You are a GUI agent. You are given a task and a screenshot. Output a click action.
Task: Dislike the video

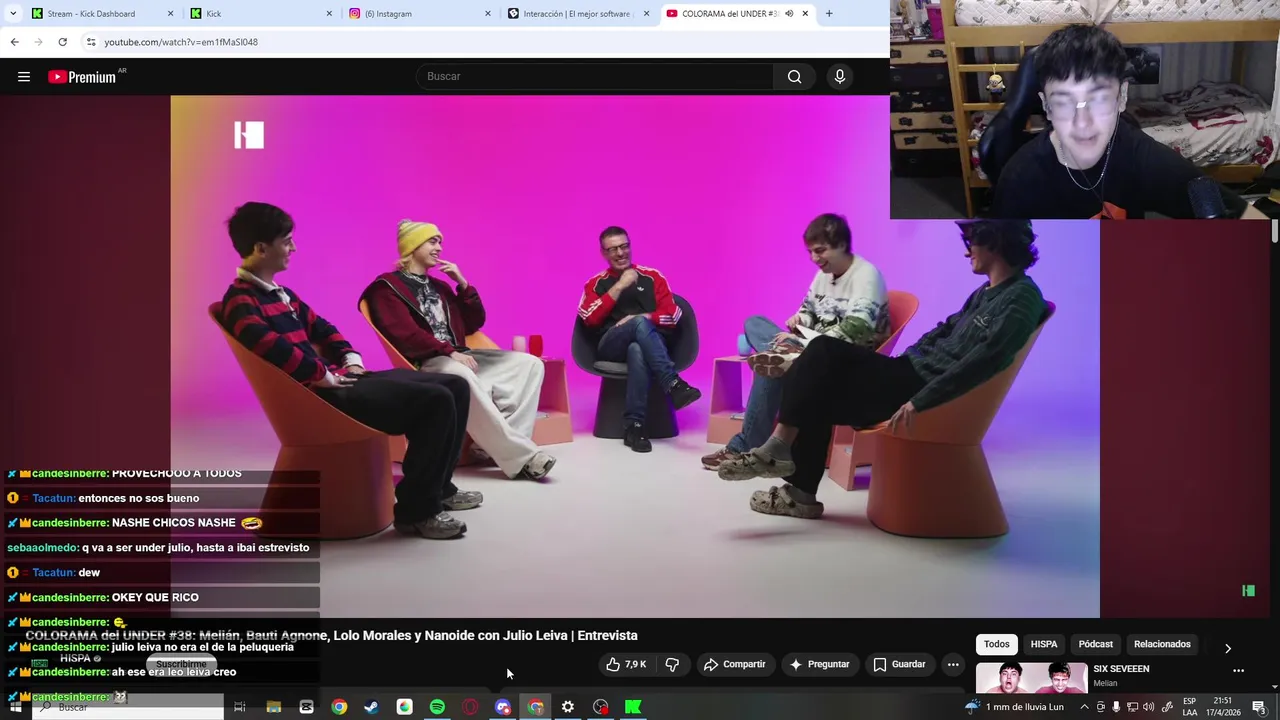672,664
